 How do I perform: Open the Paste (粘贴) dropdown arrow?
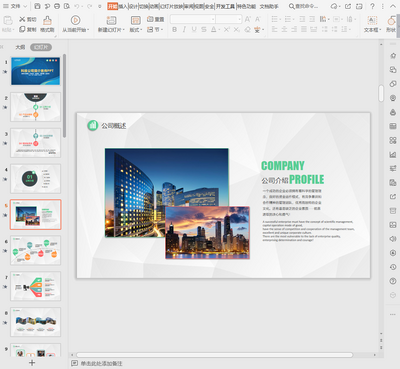point(13,30)
